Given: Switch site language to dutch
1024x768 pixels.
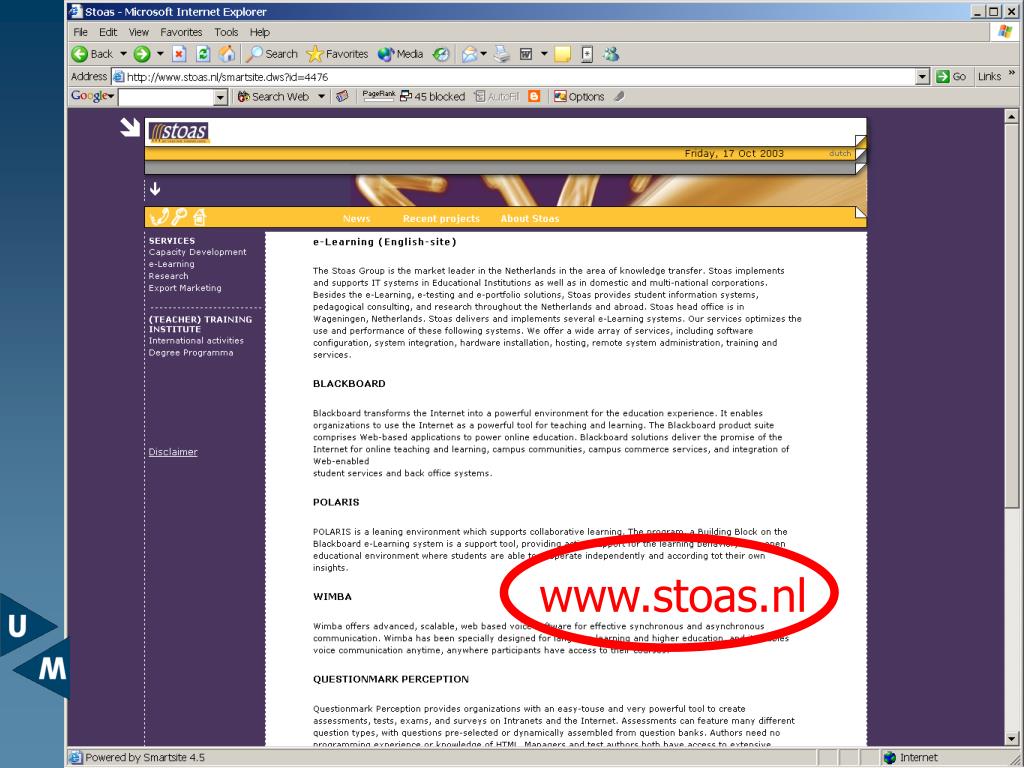Looking at the screenshot, I should pyautogui.click(x=840, y=153).
